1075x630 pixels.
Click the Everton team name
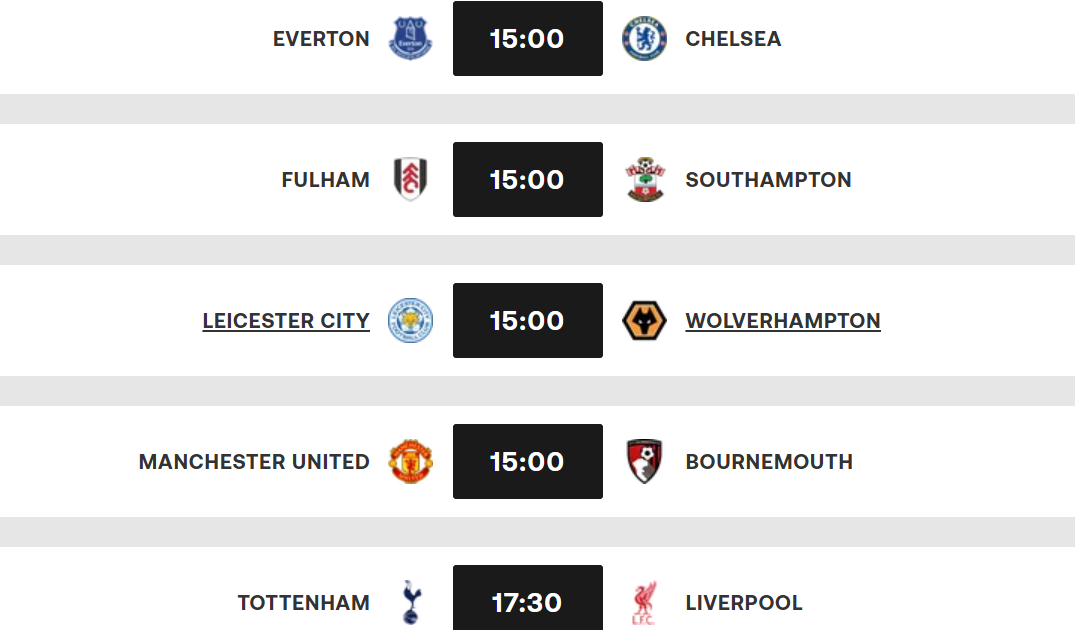coord(321,39)
